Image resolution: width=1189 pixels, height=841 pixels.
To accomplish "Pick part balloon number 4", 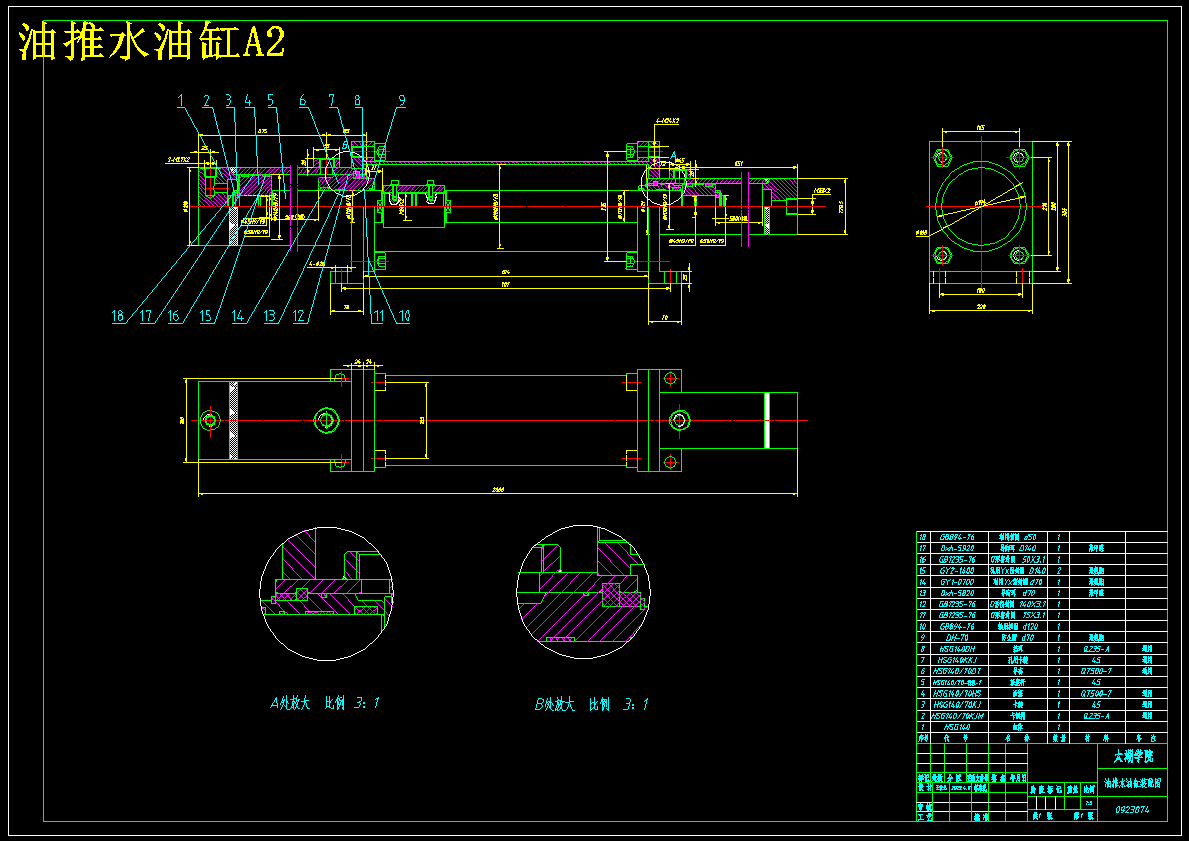I will tap(247, 101).
